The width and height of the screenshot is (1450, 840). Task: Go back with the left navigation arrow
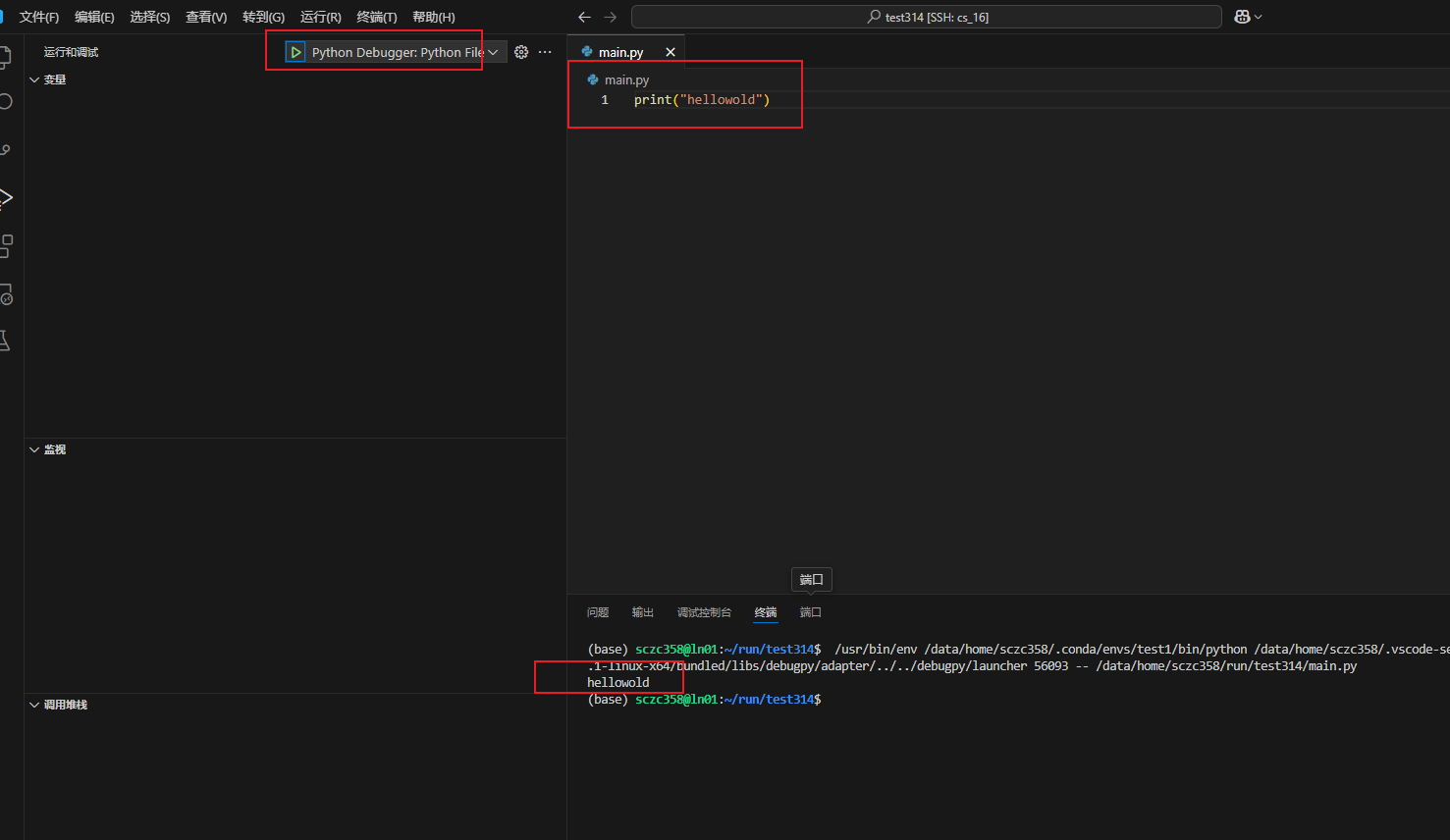click(x=584, y=17)
